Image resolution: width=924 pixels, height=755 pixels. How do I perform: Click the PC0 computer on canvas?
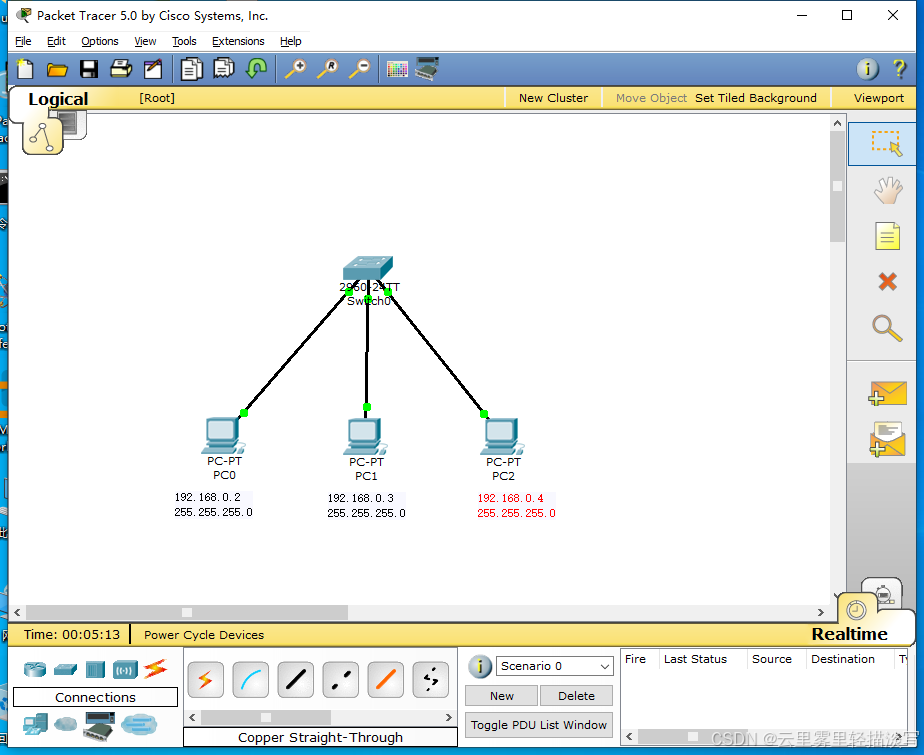tap(223, 435)
